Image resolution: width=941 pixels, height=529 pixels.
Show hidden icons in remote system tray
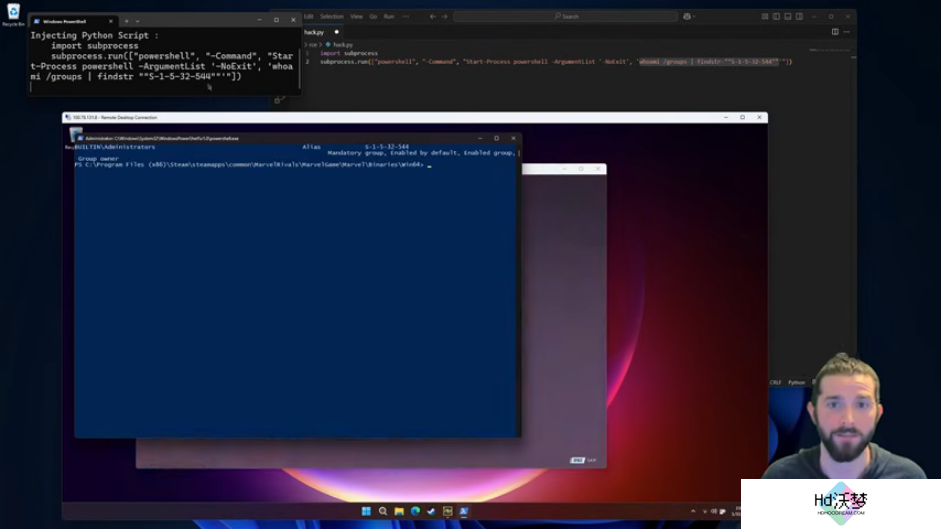[x=693, y=512]
